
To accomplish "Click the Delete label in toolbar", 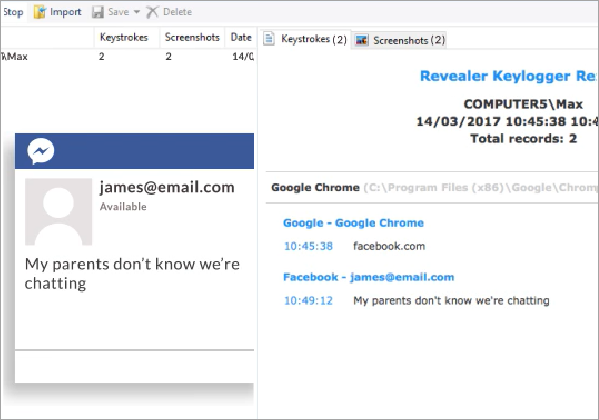I will [x=177, y=12].
